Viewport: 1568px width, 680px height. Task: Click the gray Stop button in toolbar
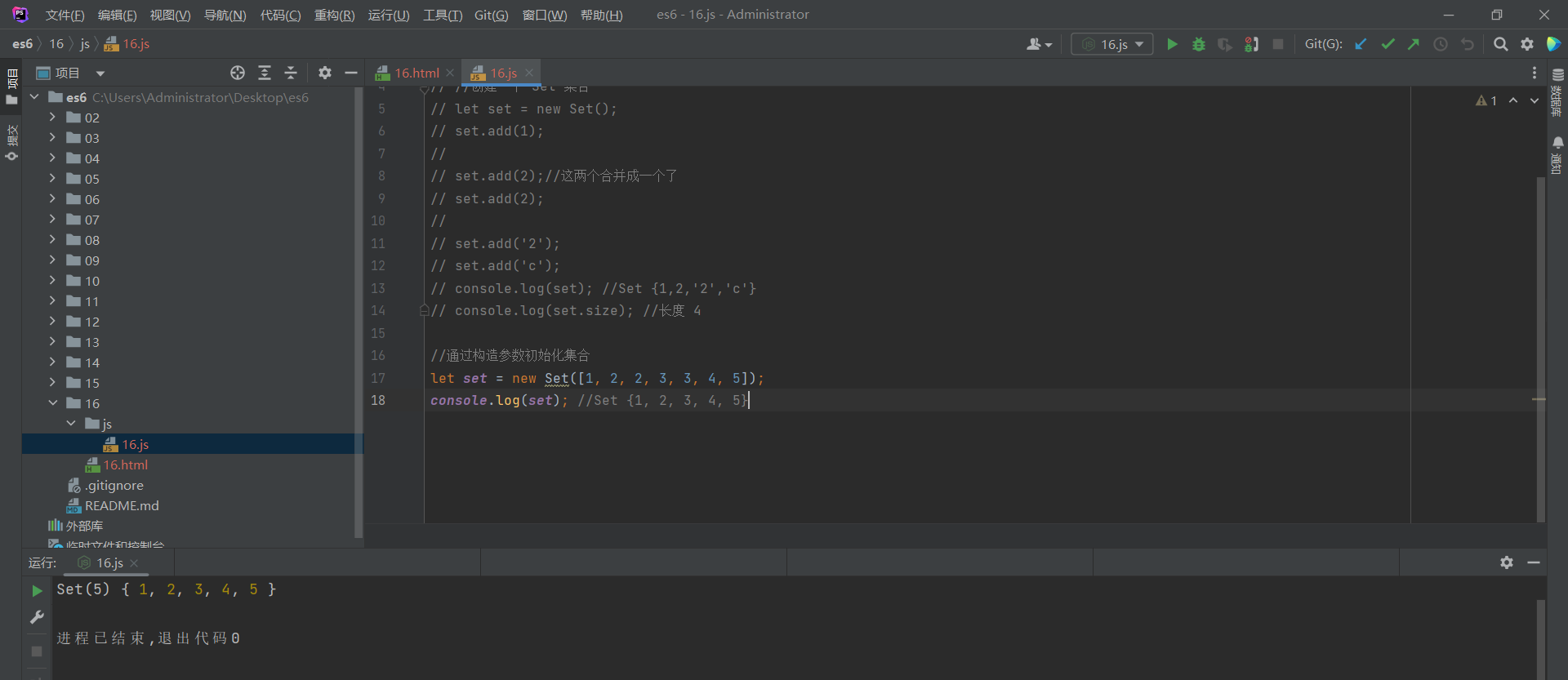(x=1278, y=44)
